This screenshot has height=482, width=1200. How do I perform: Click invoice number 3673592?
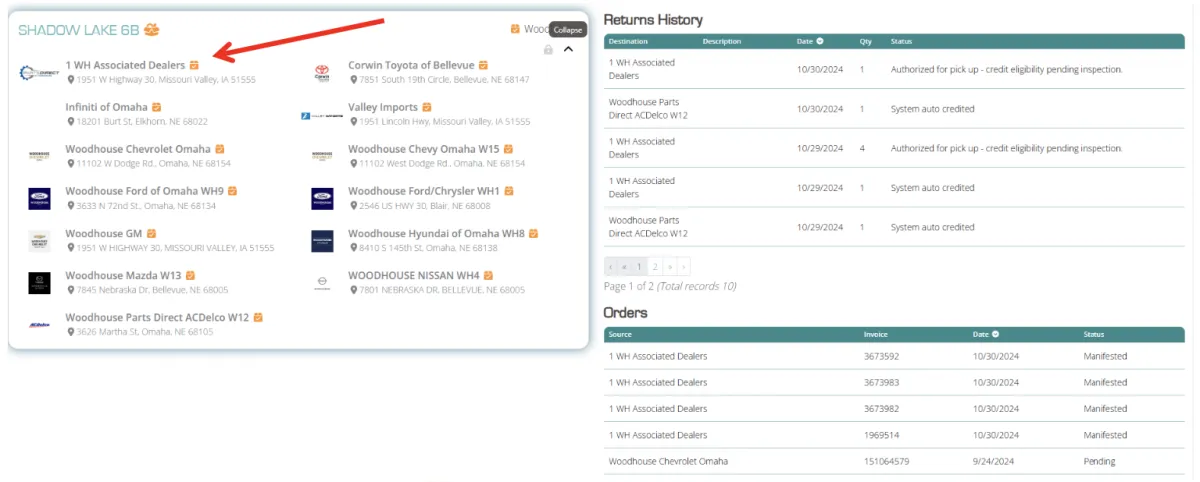pos(882,356)
